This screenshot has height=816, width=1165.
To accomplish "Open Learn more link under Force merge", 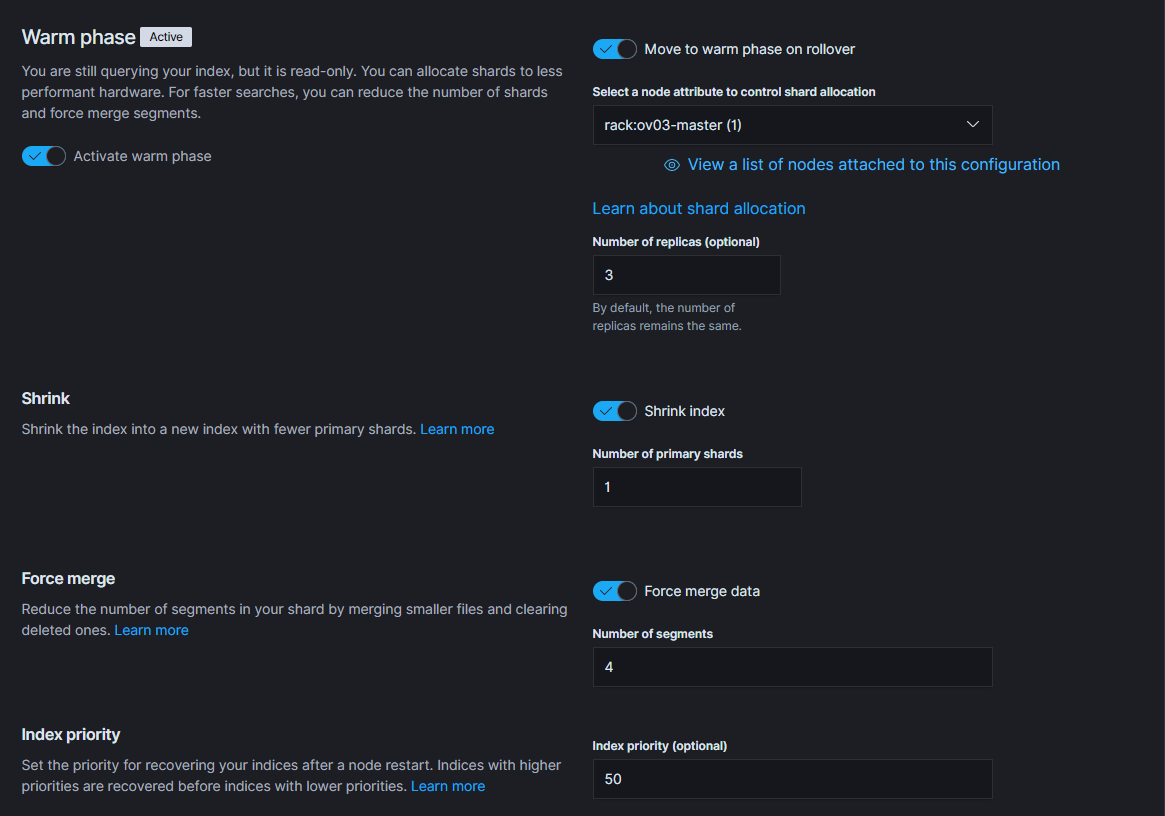I will click(151, 630).
